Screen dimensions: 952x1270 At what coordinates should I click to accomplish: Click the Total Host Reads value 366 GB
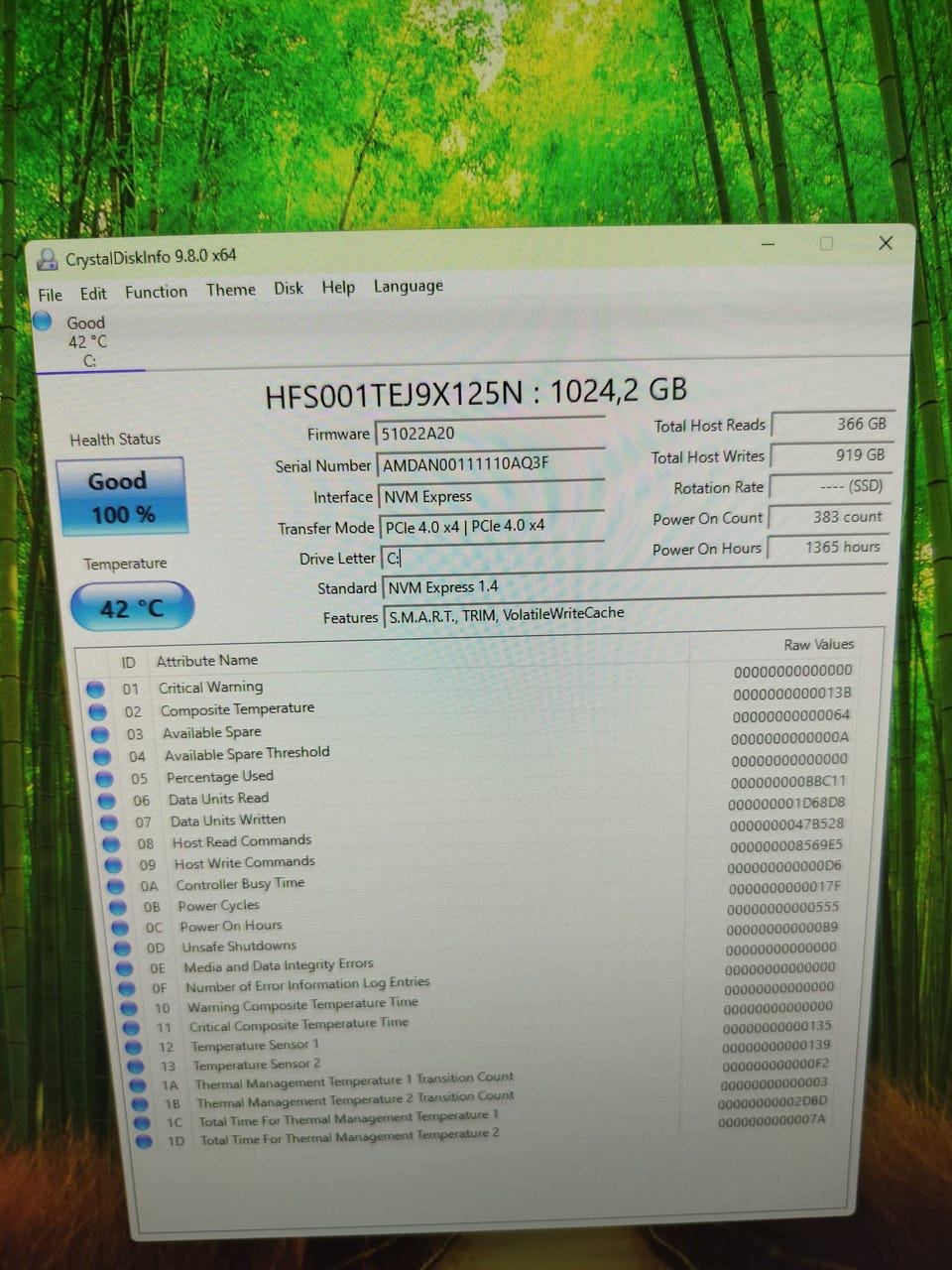pyautogui.click(x=832, y=424)
